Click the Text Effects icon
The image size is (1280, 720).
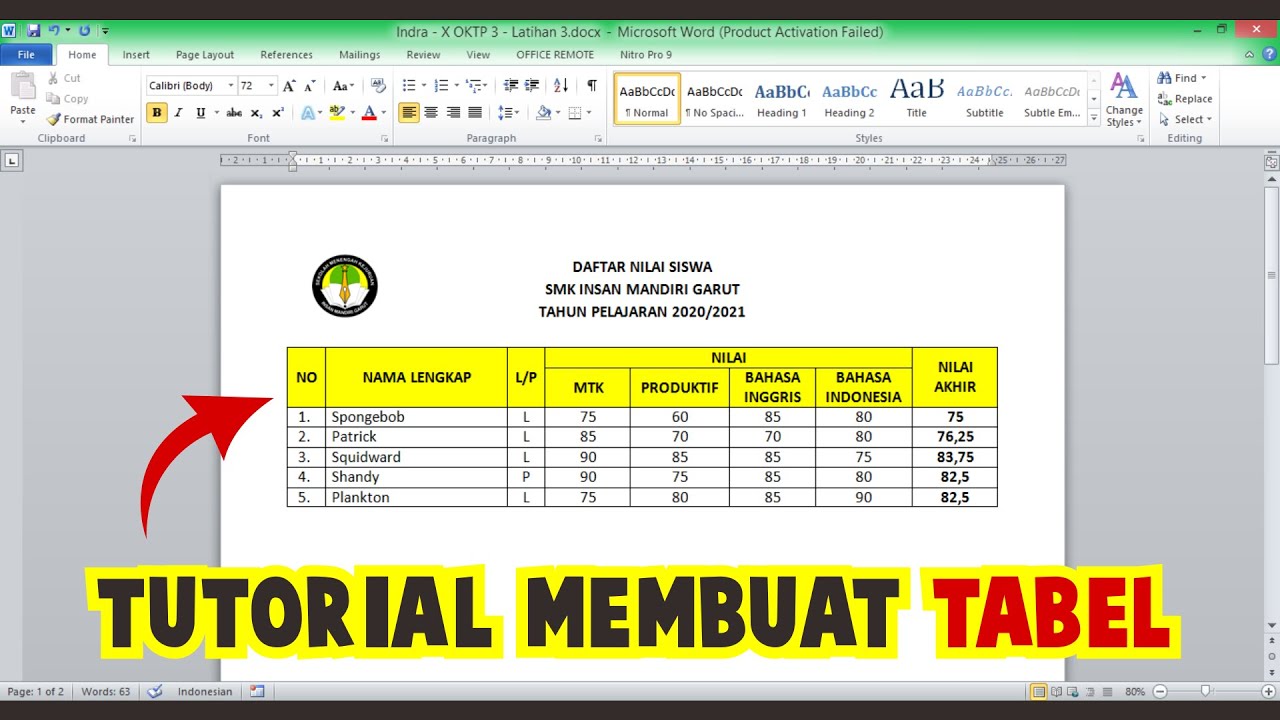coord(308,113)
